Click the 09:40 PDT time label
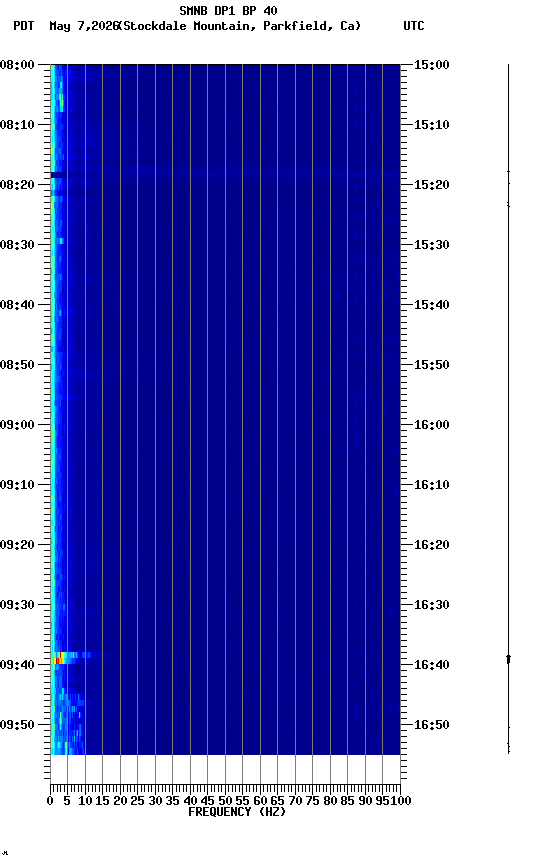The image size is (552, 864). (x=17, y=666)
